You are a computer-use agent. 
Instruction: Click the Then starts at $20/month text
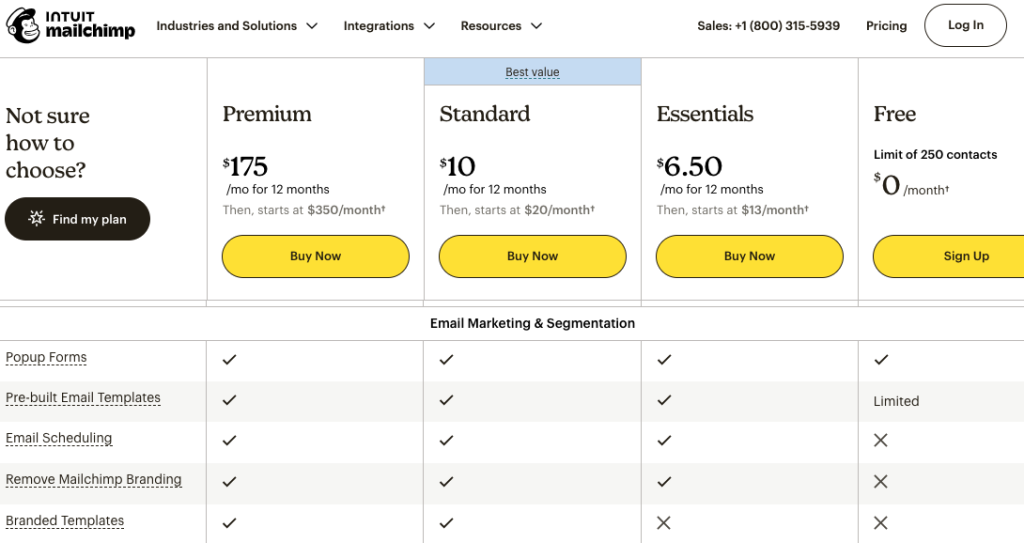517,210
